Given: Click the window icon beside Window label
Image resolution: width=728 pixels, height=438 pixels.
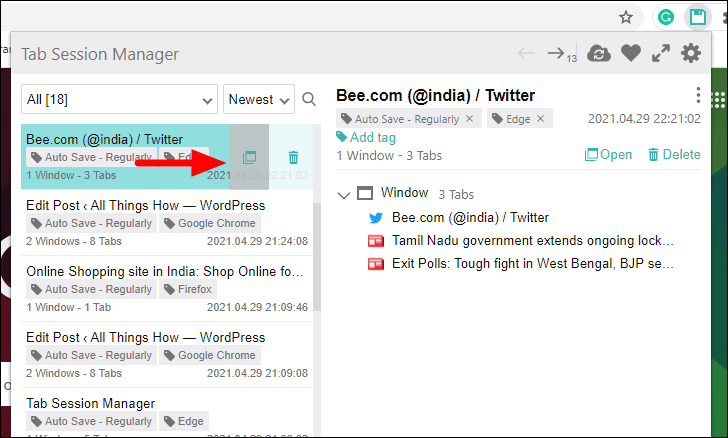Looking at the screenshot, I should coord(365,193).
